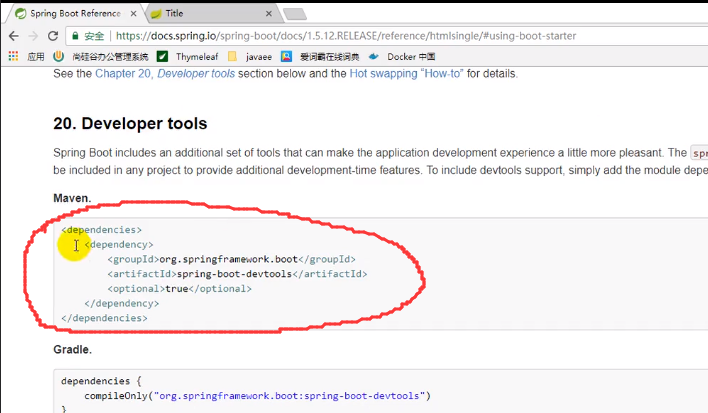Click the Gradle 'dependencies {' line
The height and width of the screenshot is (413, 708).
click(x=101, y=381)
